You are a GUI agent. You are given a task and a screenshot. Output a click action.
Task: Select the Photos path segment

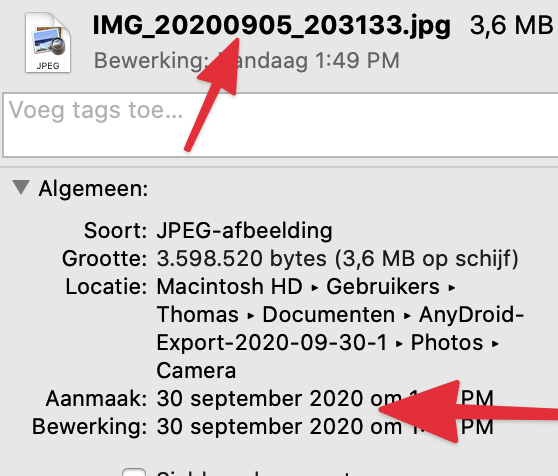[x=447, y=343]
